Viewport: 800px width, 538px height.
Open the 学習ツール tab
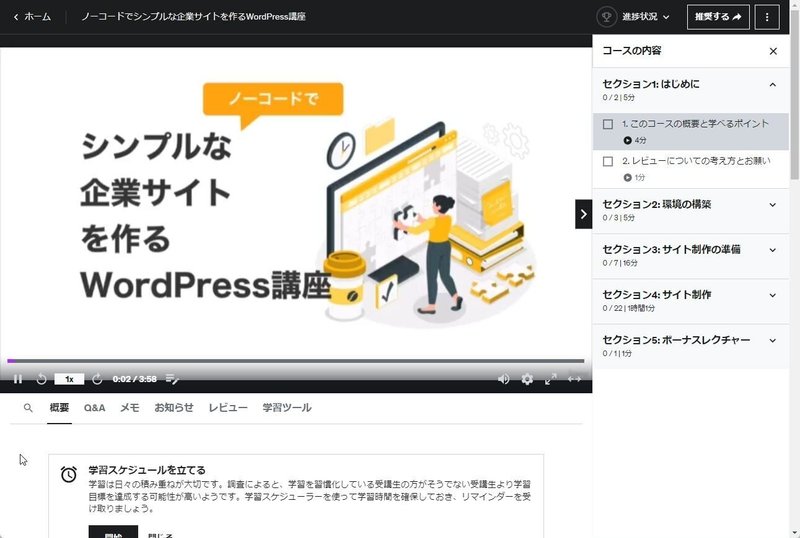point(287,408)
